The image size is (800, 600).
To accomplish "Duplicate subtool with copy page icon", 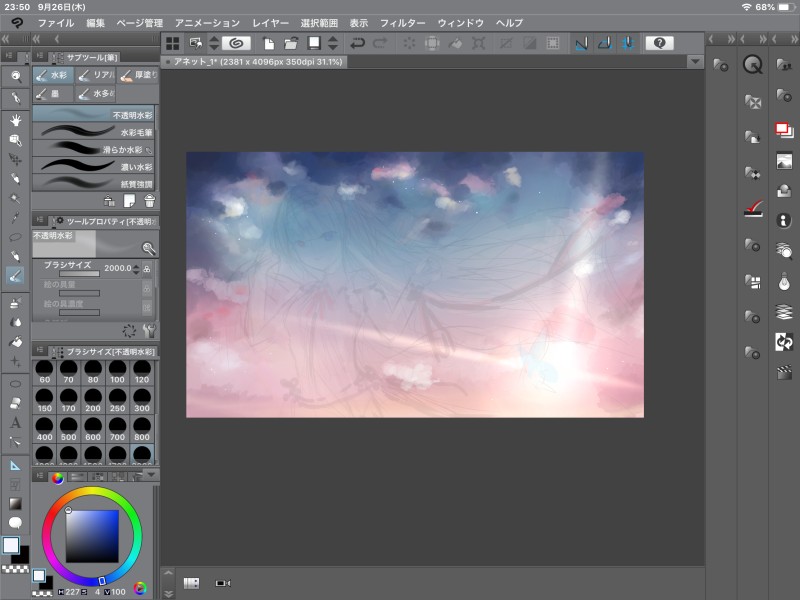I will pos(129,201).
